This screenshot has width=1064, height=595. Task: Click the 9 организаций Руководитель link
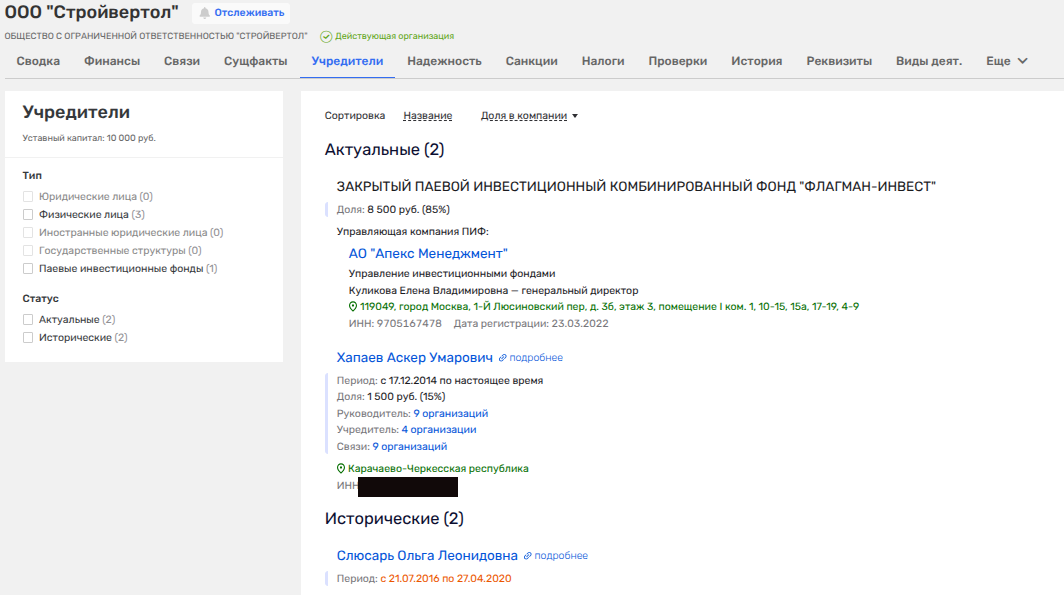pyautogui.click(x=450, y=413)
